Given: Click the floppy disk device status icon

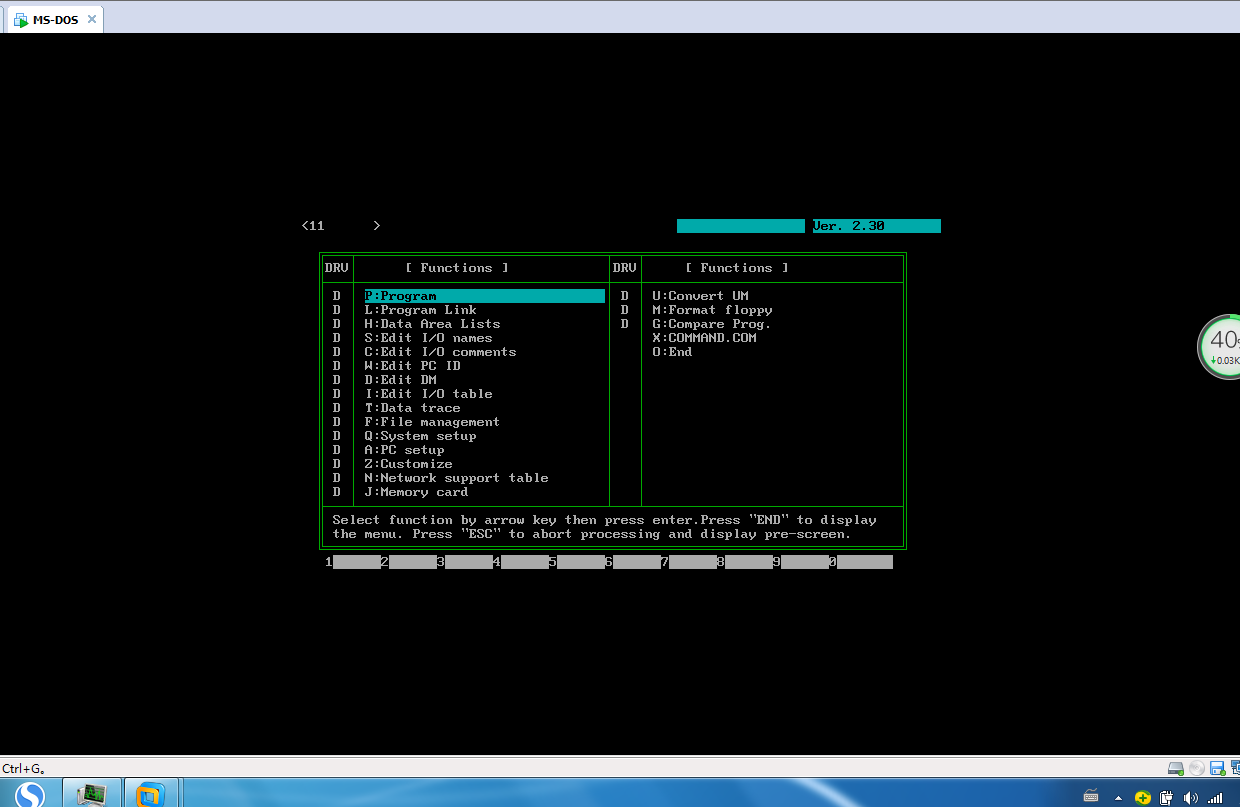Looking at the screenshot, I should click(x=1217, y=768).
